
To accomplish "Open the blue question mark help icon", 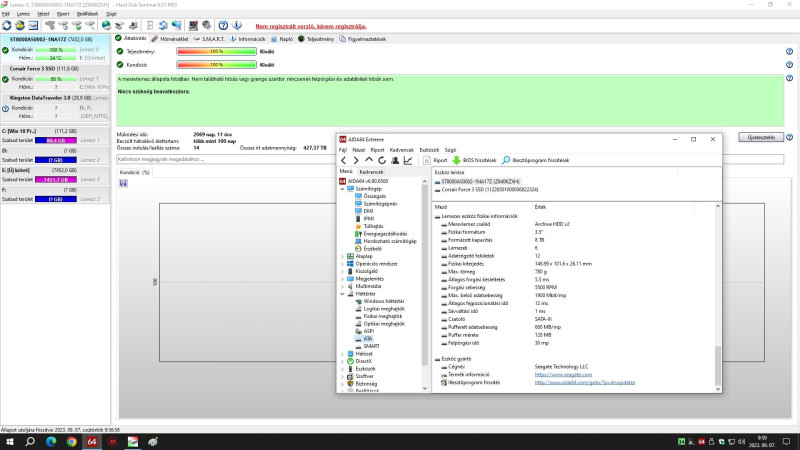I will click(223, 25).
